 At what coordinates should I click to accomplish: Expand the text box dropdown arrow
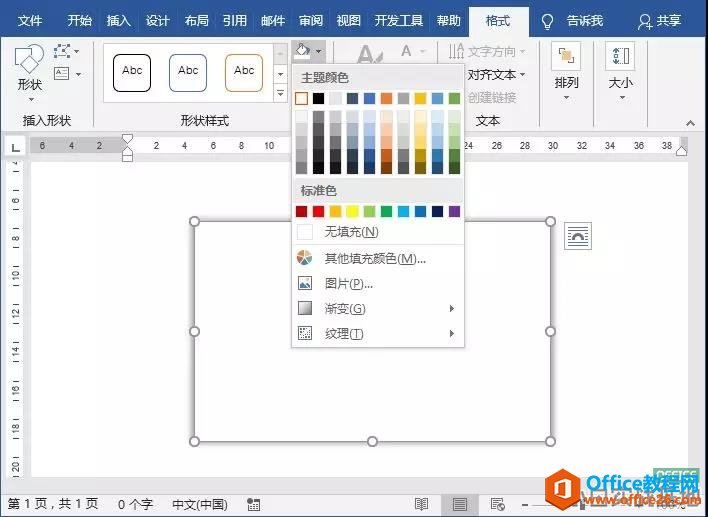coord(79,74)
